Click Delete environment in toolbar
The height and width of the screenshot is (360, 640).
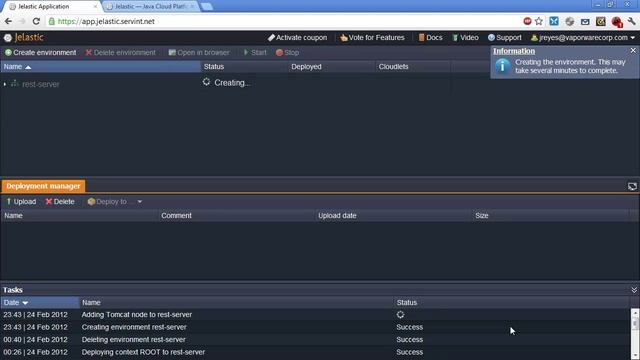[x=120, y=53]
